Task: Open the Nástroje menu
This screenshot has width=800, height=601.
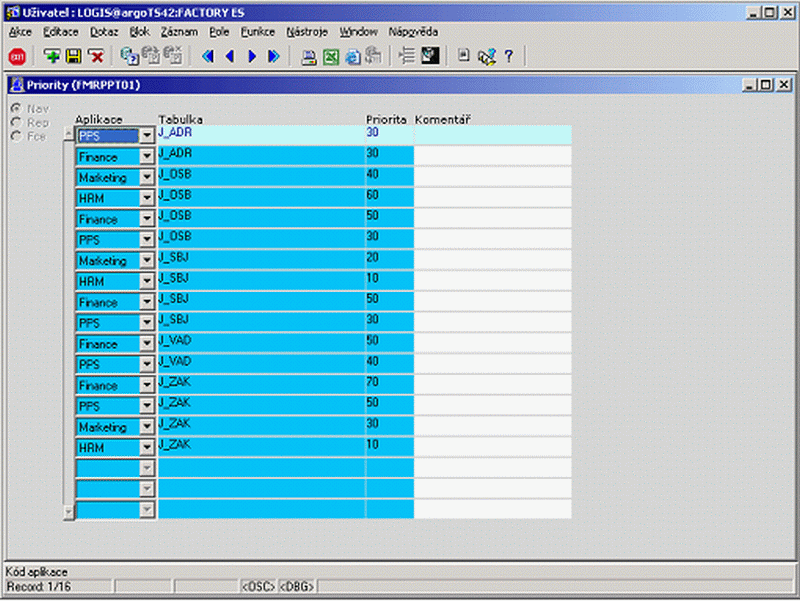Action: tap(307, 32)
